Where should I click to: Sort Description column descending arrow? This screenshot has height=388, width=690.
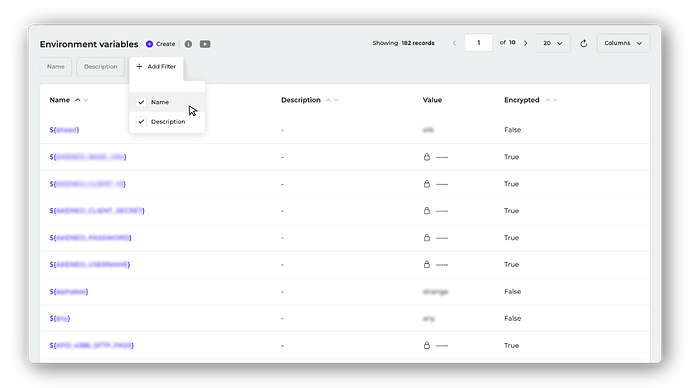(336, 100)
